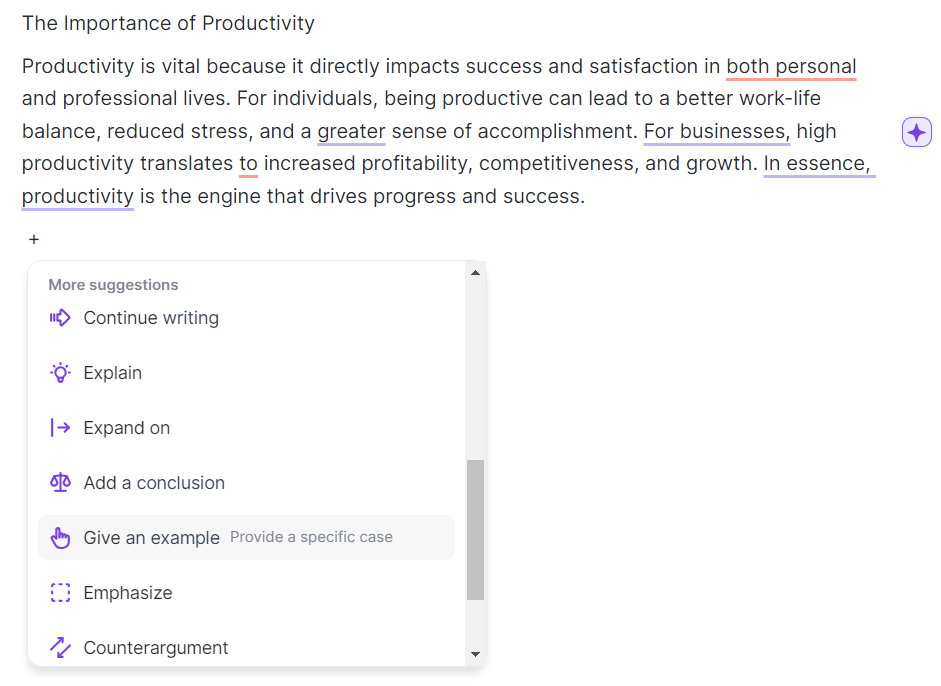Click the underlined phrase "both personal"

791,67
